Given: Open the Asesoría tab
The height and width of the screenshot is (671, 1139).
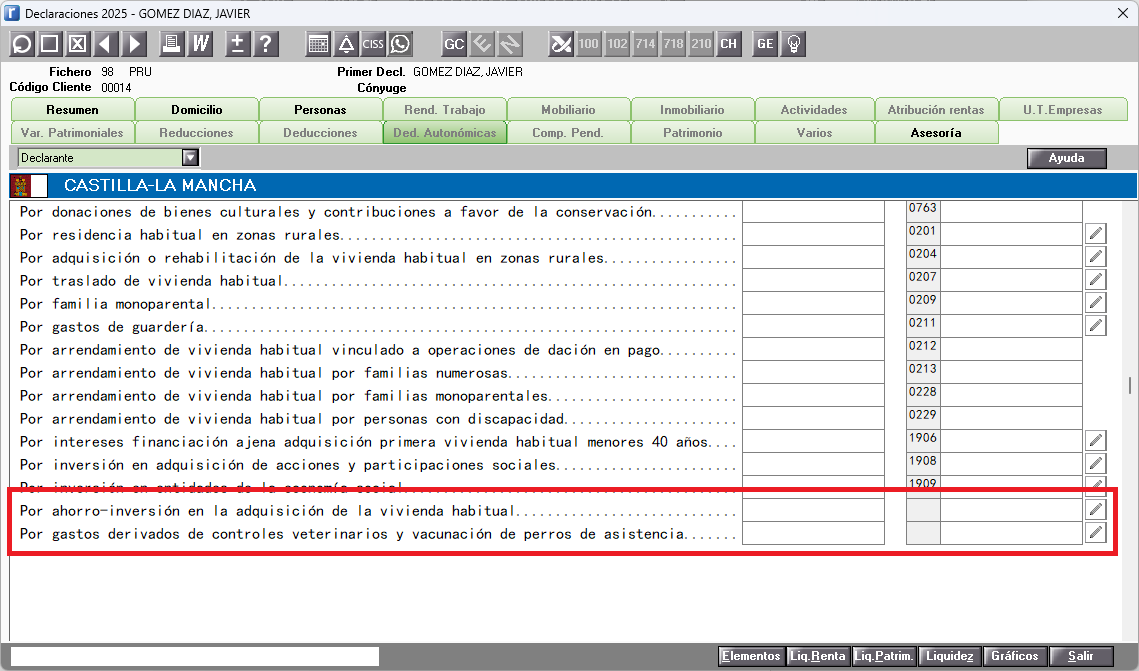Looking at the screenshot, I should click(936, 133).
